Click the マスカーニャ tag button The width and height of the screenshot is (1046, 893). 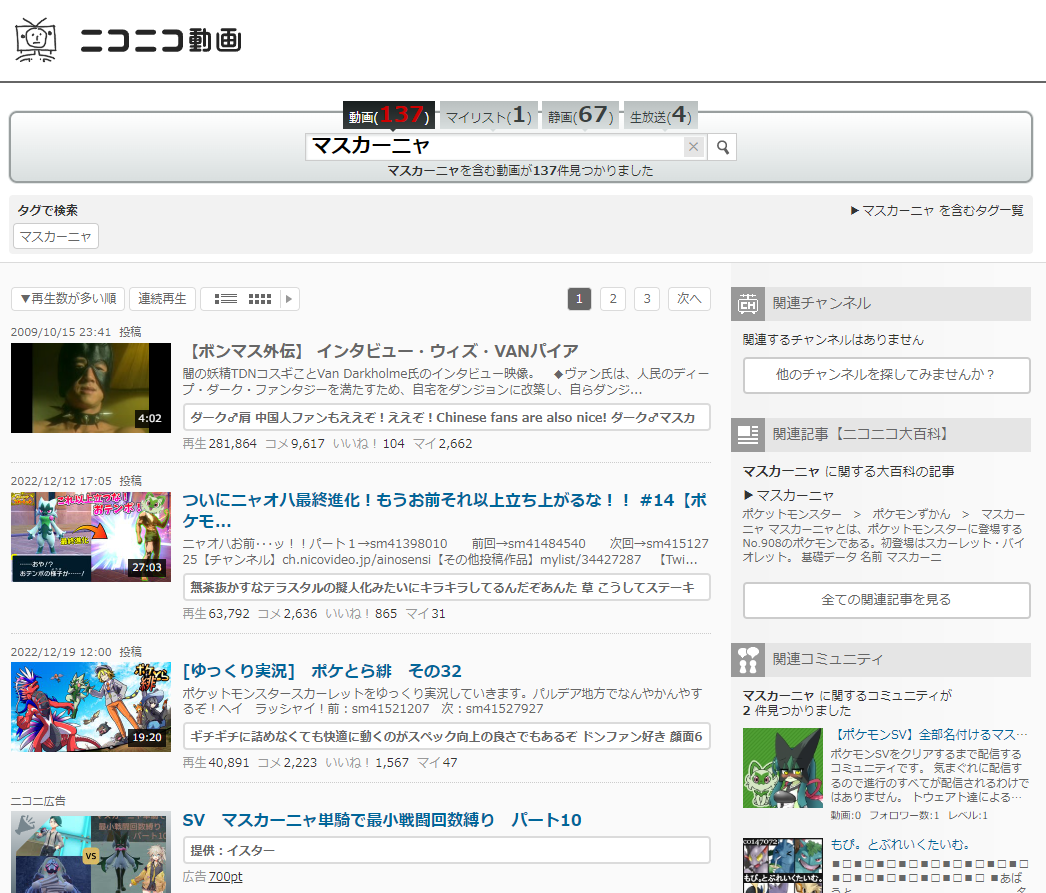pyautogui.click(x=56, y=236)
